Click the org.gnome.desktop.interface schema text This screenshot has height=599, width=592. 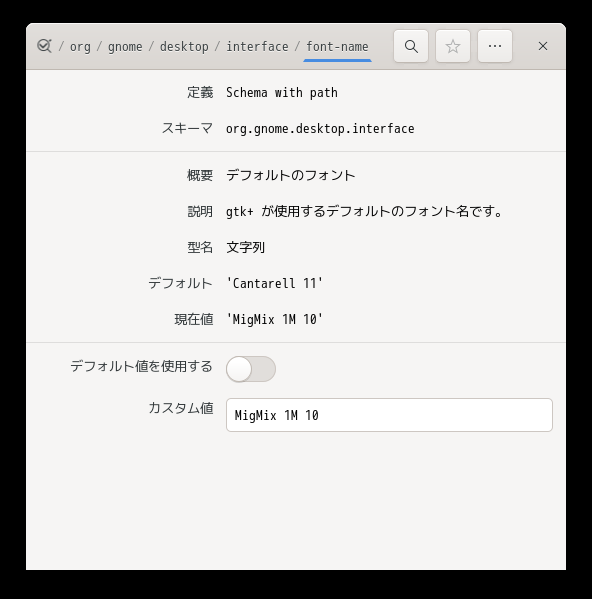coord(320,129)
